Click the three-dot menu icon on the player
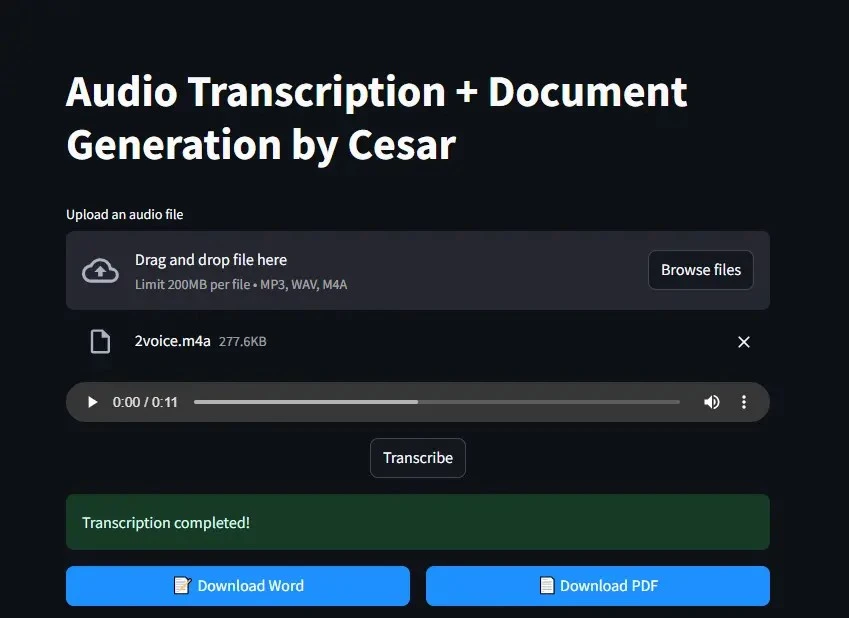The image size is (849, 618). tap(744, 401)
